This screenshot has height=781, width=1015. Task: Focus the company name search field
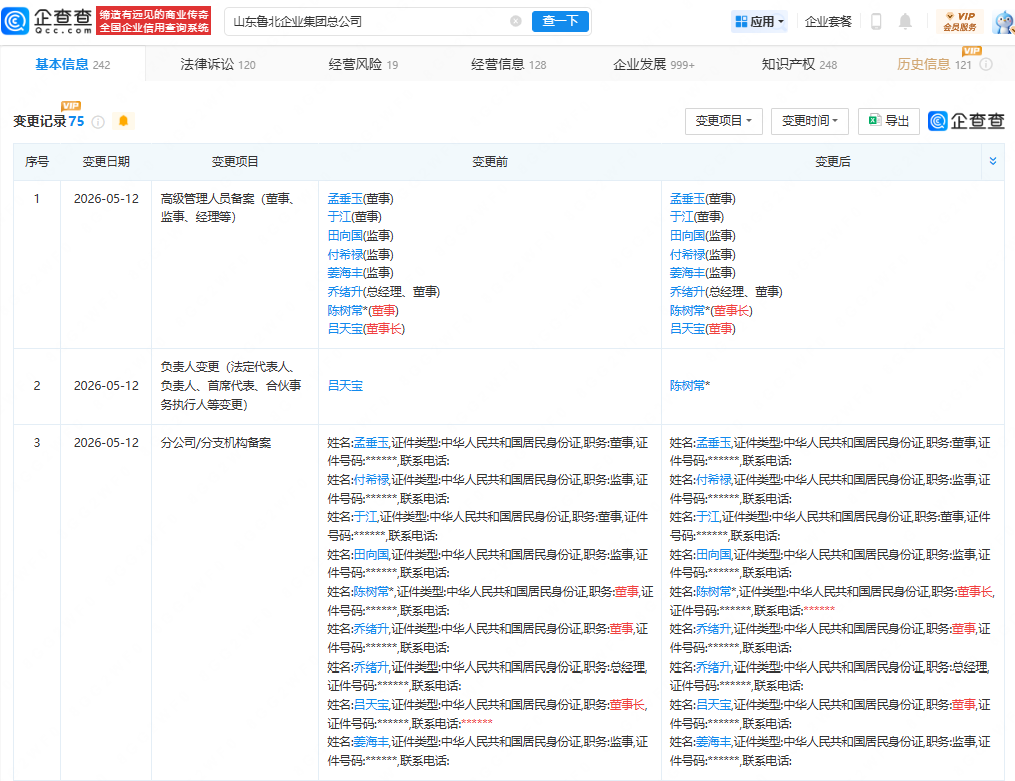(x=369, y=21)
